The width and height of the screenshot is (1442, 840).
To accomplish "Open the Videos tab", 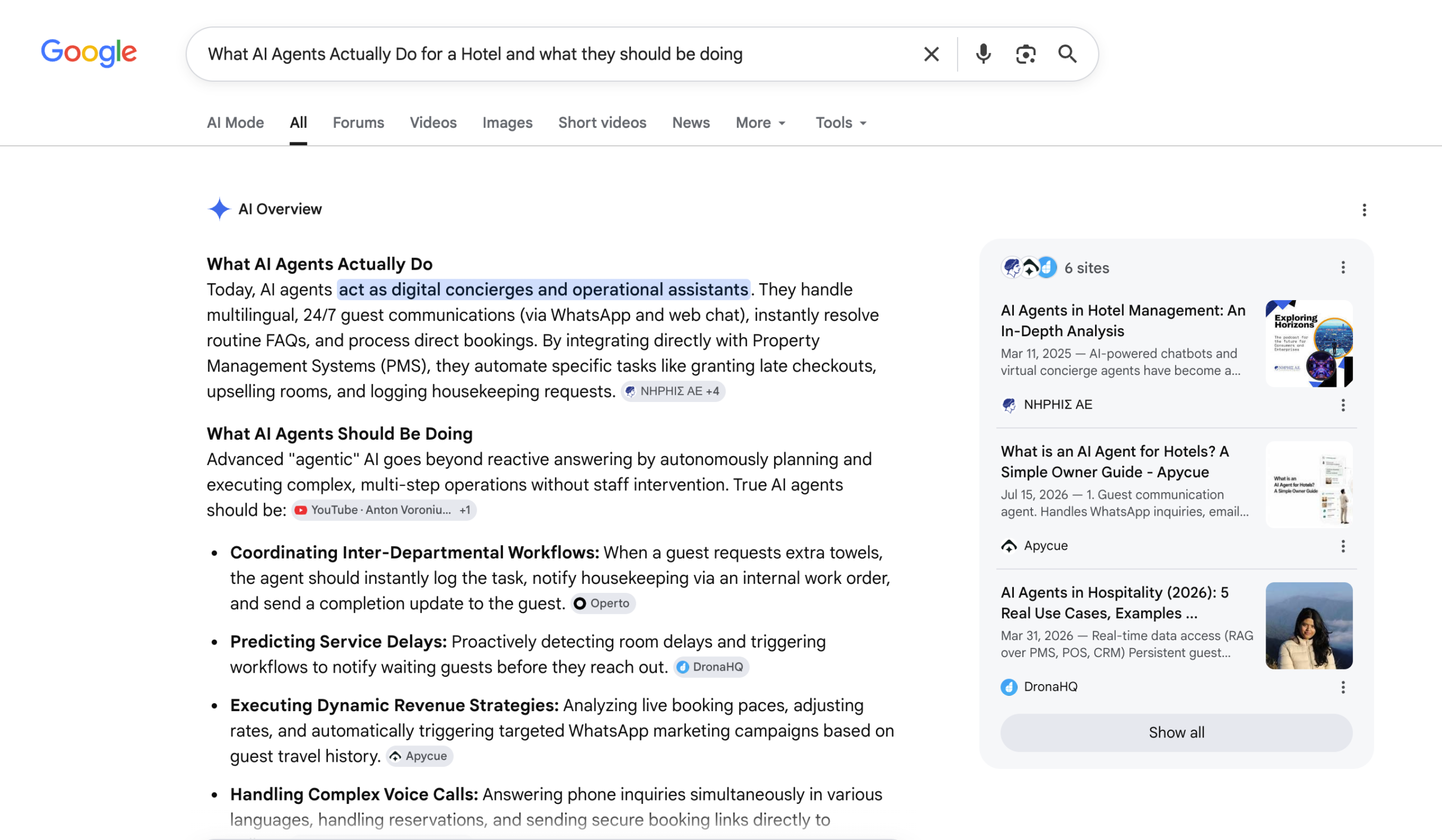I will (x=433, y=123).
